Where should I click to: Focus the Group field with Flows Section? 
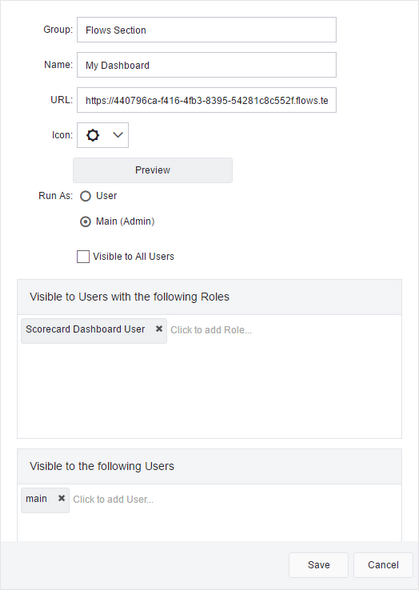tap(206, 30)
